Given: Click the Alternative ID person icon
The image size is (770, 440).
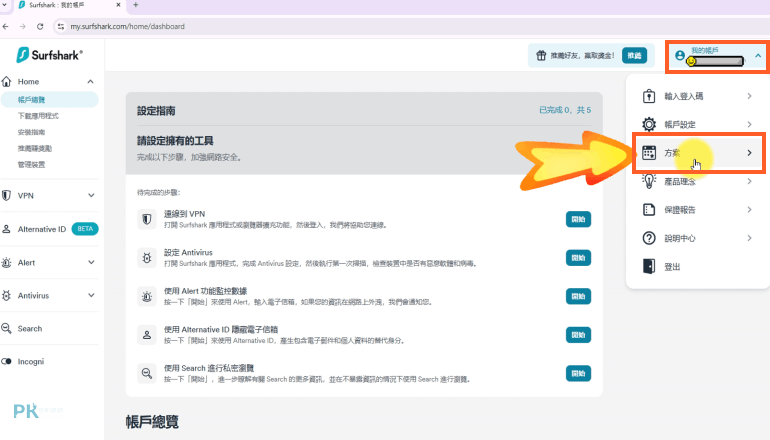Looking at the screenshot, I should [x=6, y=229].
